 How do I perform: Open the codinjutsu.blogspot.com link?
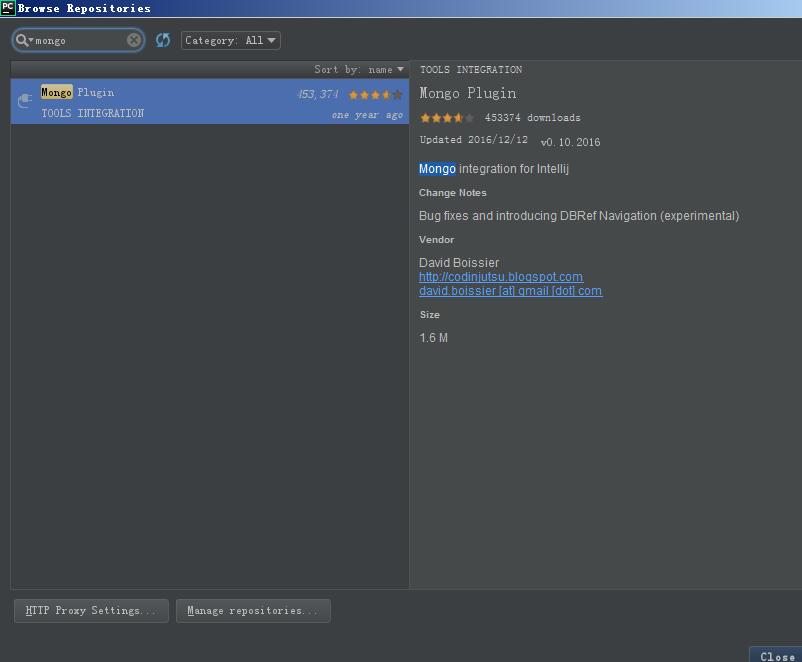click(501, 277)
